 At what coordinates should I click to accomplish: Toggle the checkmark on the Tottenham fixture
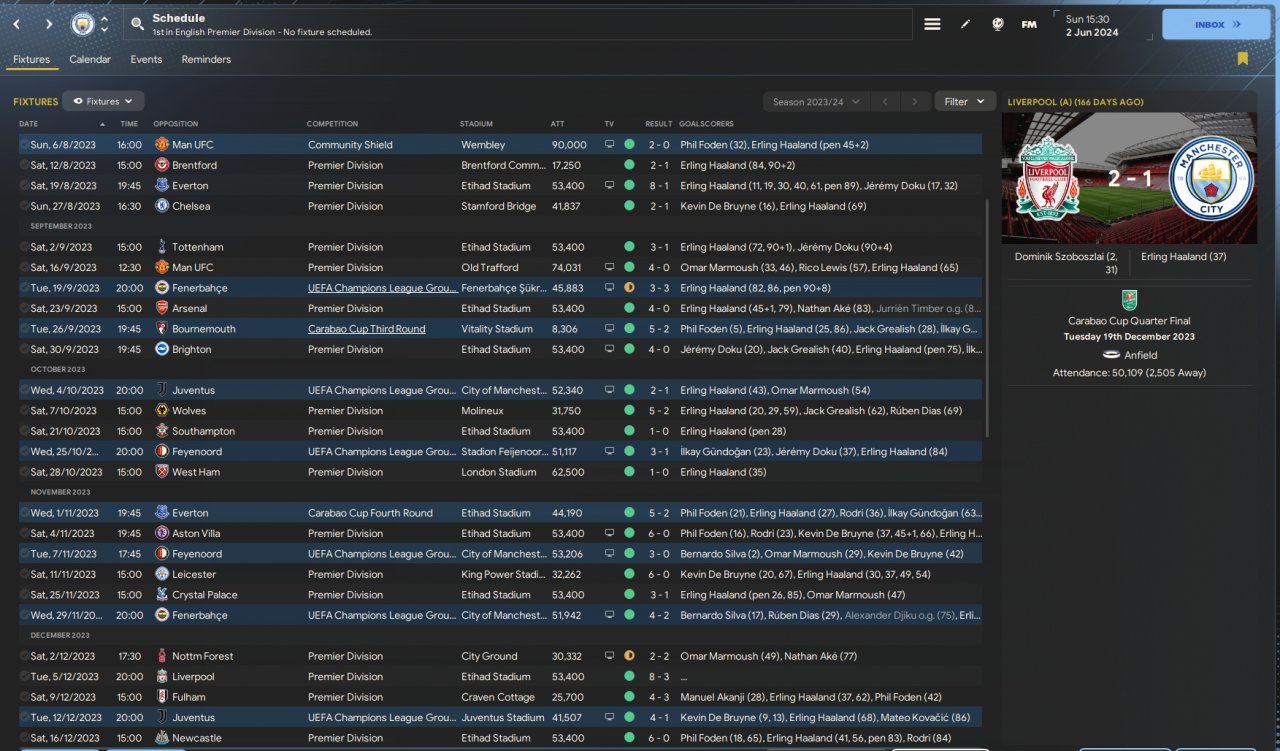(24, 247)
